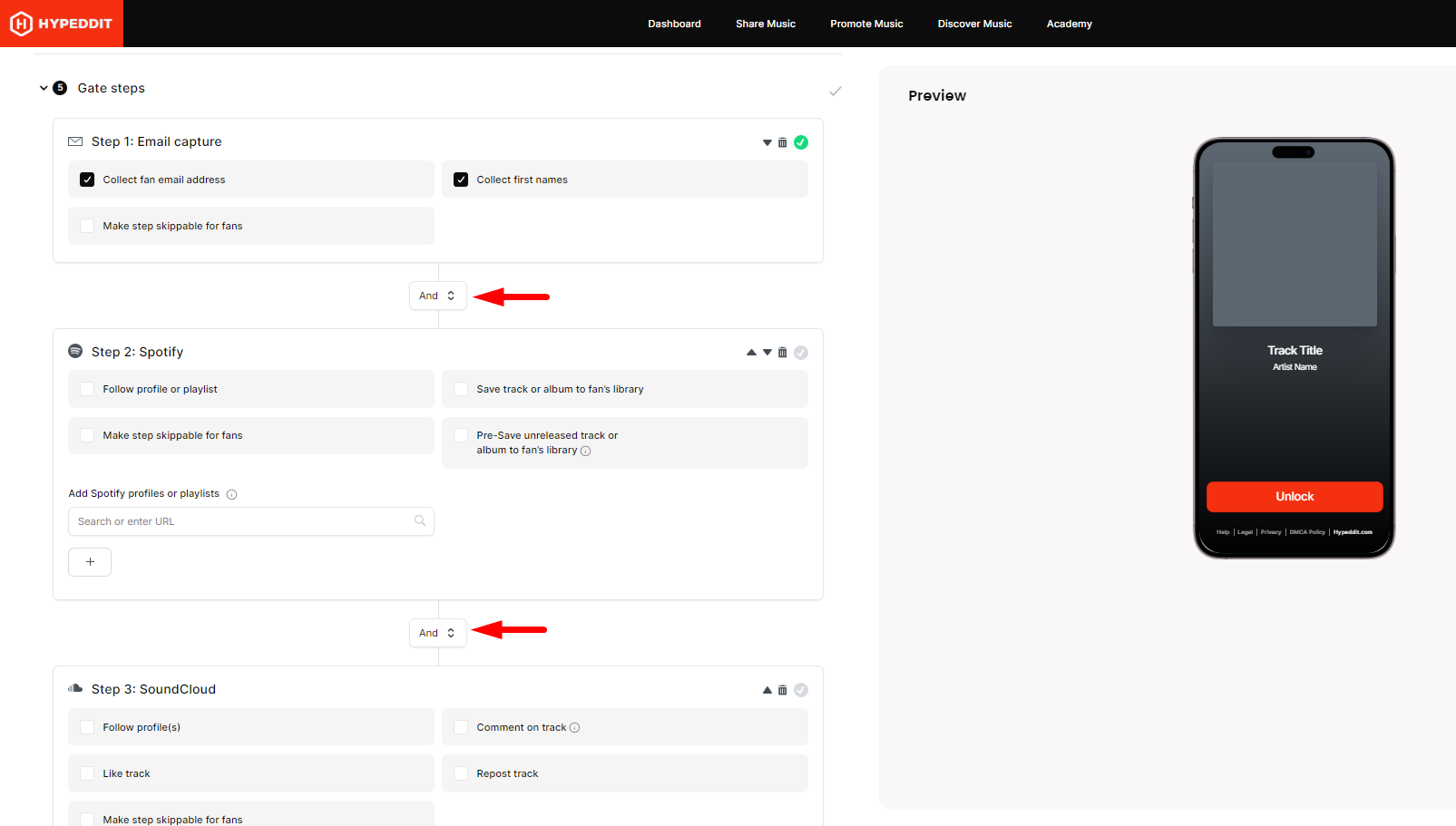Delete Step 1 Email capture with trash icon
1456x826 pixels.
[783, 142]
